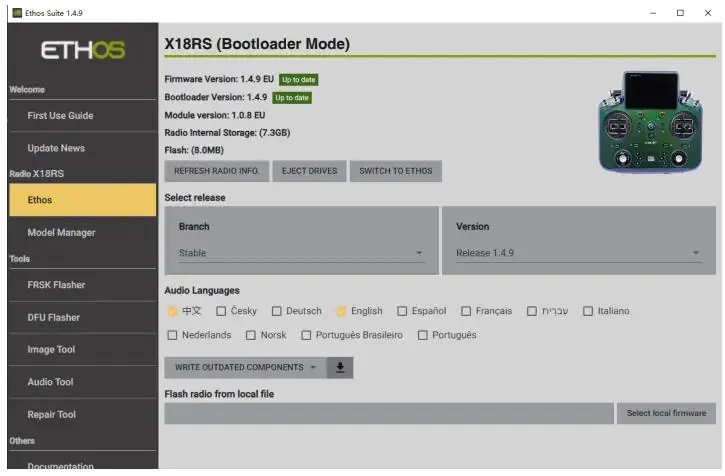The height and width of the screenshot is (476, 725).
Task: Open DFU Flasher tool
Action: tap(82, 318)
